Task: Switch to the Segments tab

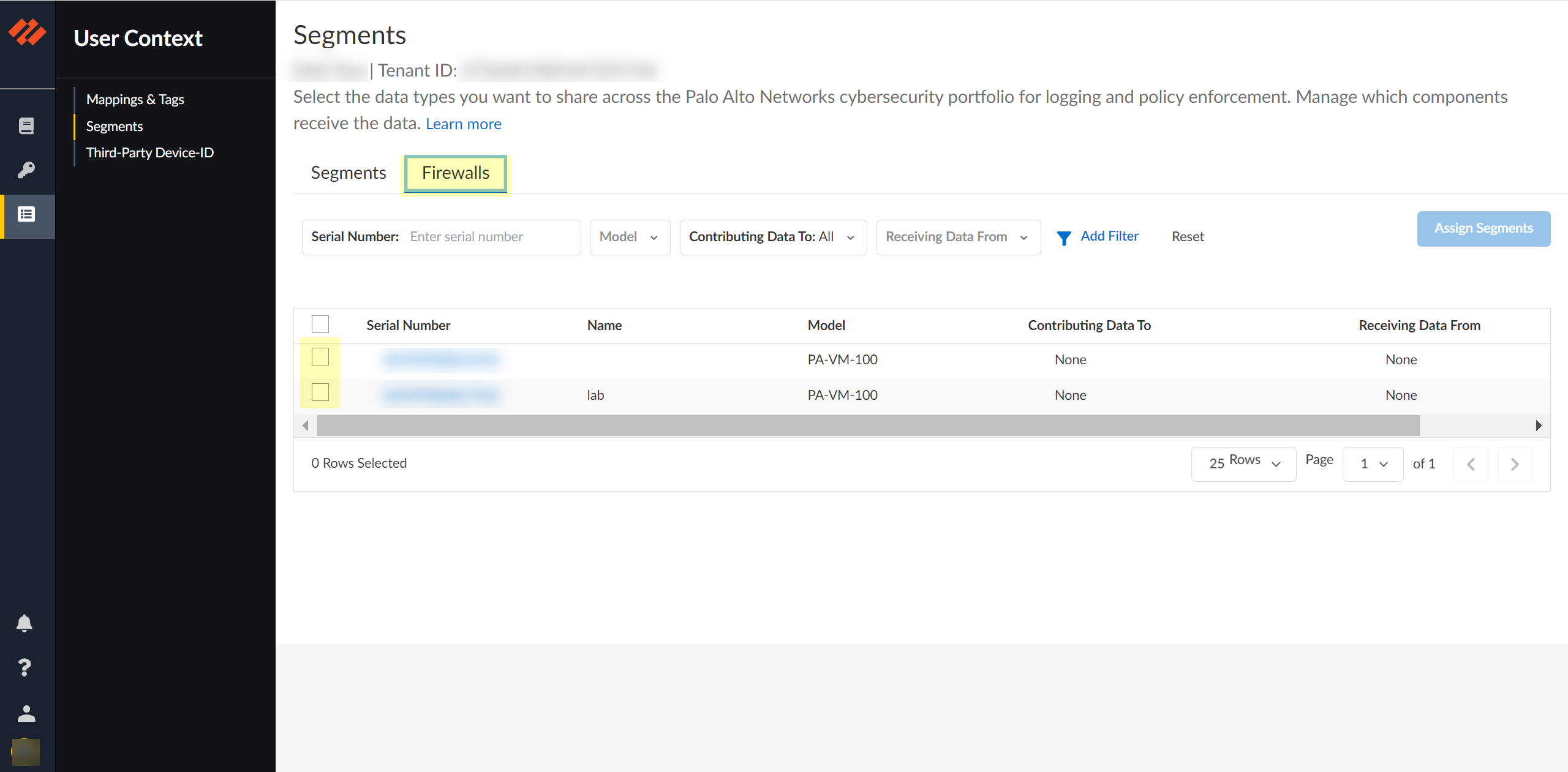Action: (349, 173)
